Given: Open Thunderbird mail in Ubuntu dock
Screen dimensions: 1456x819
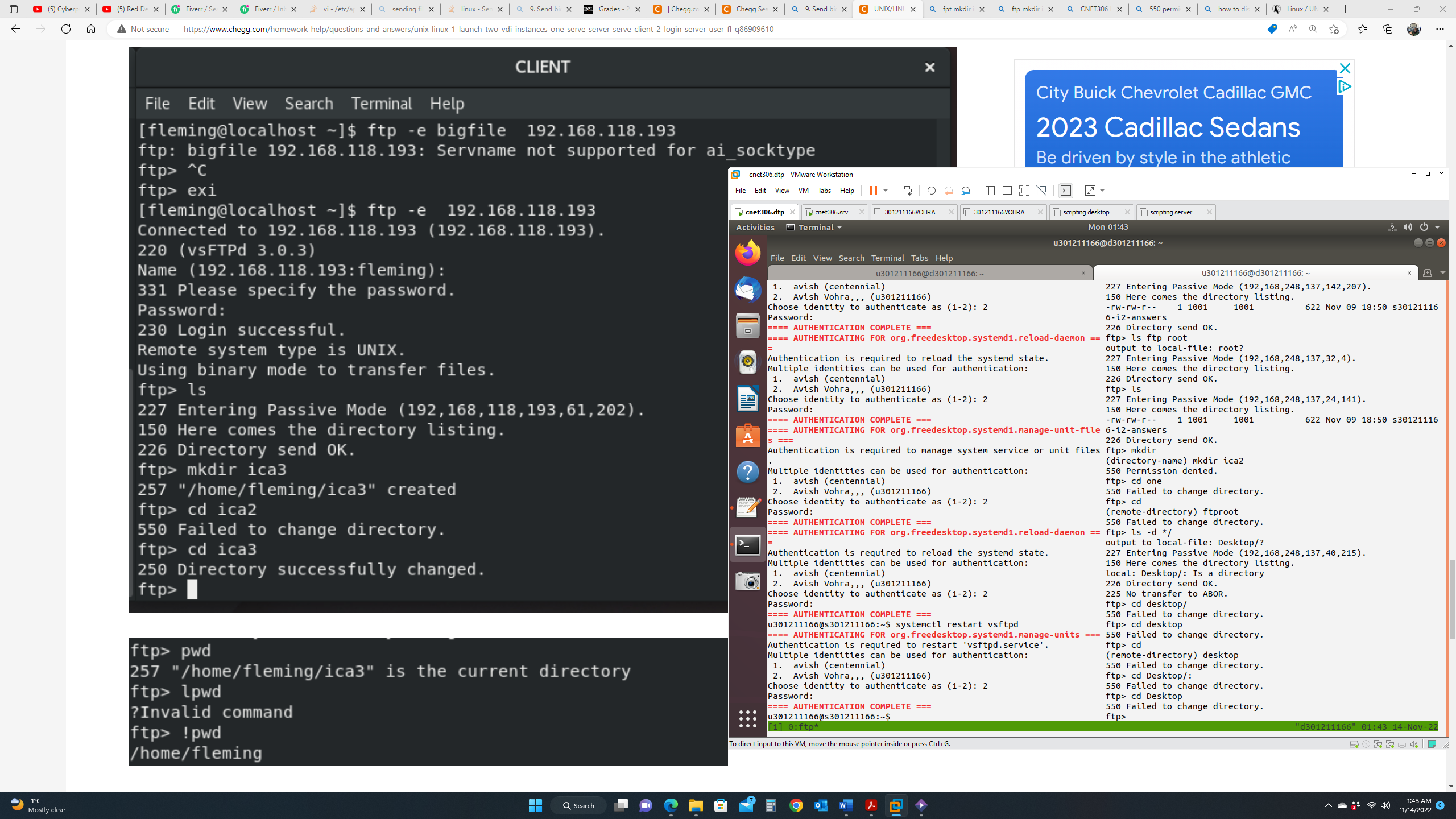Looking at the screenshot, I should click(747, 289).
